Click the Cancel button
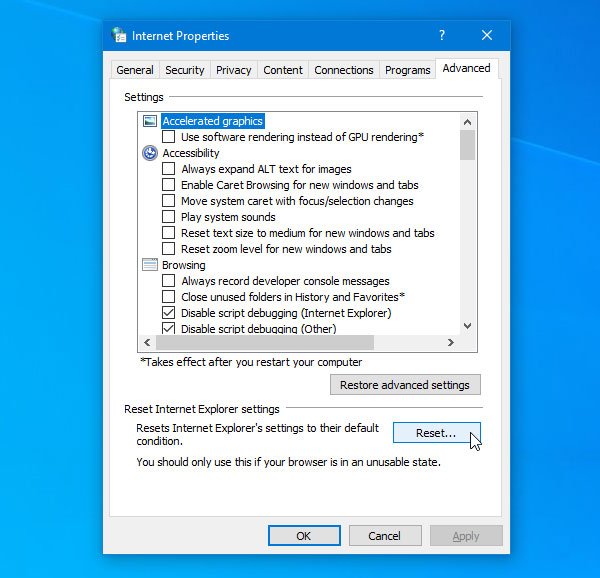This screenshot has width=600, height=578. click(x=385, y=536)
